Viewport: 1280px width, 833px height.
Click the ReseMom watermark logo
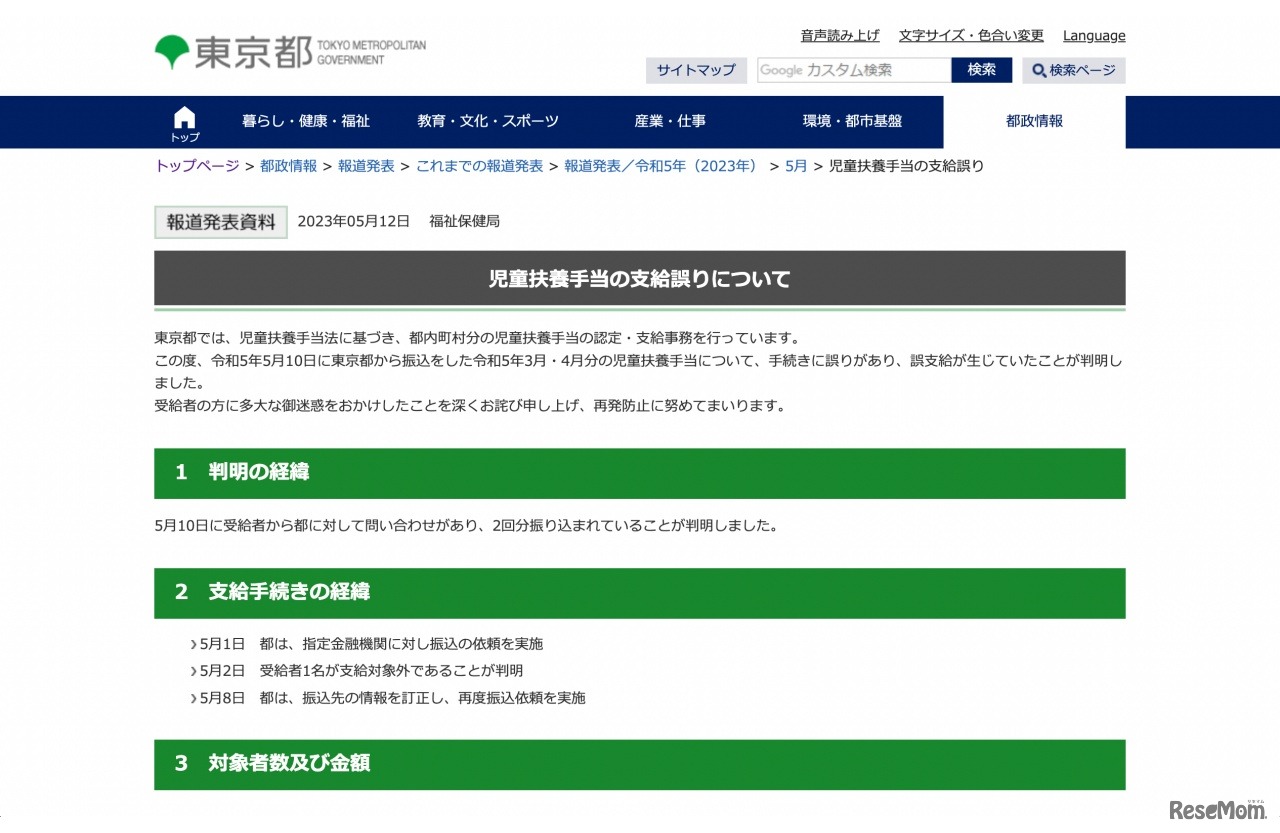point(1216,808)
